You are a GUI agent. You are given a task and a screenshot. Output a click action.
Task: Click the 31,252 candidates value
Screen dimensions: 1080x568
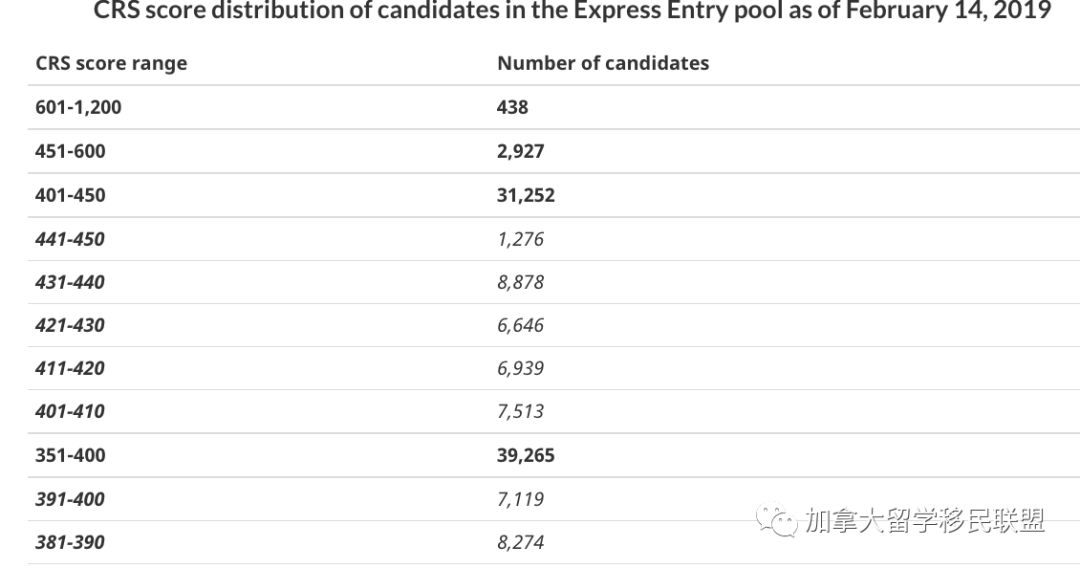[x=526, y=196]
